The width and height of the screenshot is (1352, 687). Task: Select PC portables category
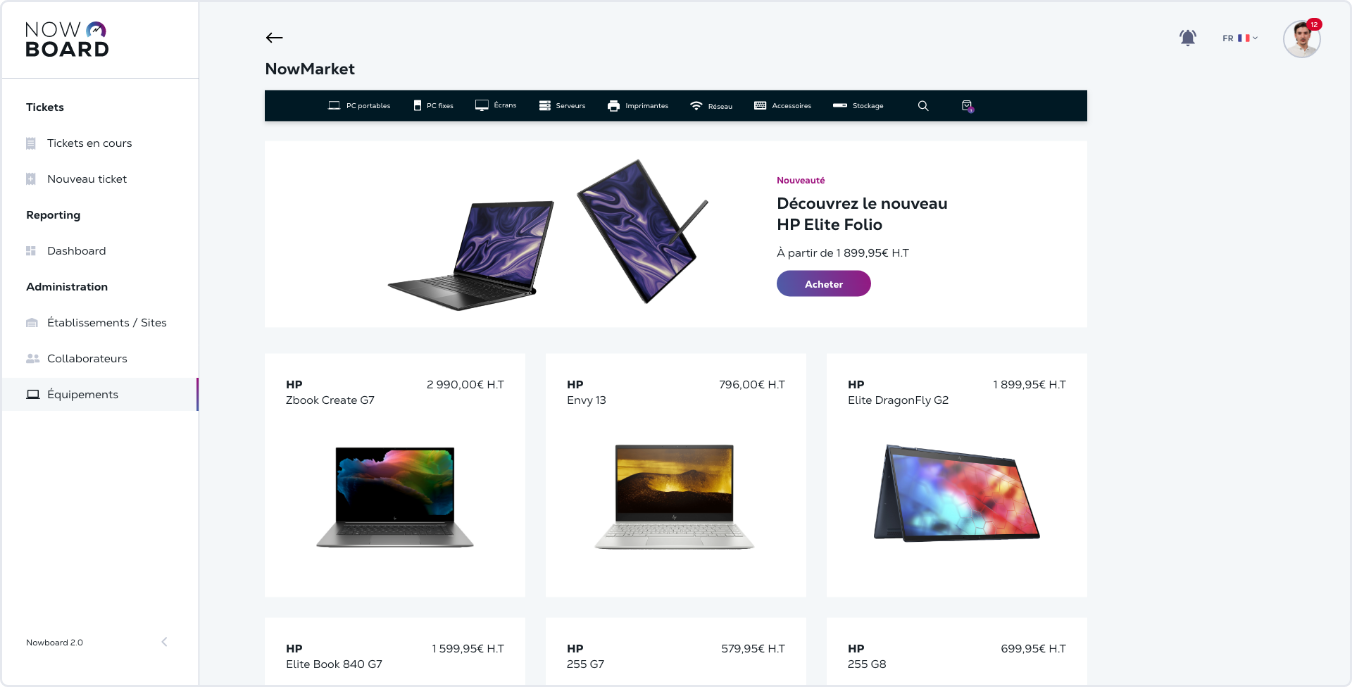click(359, 106)
